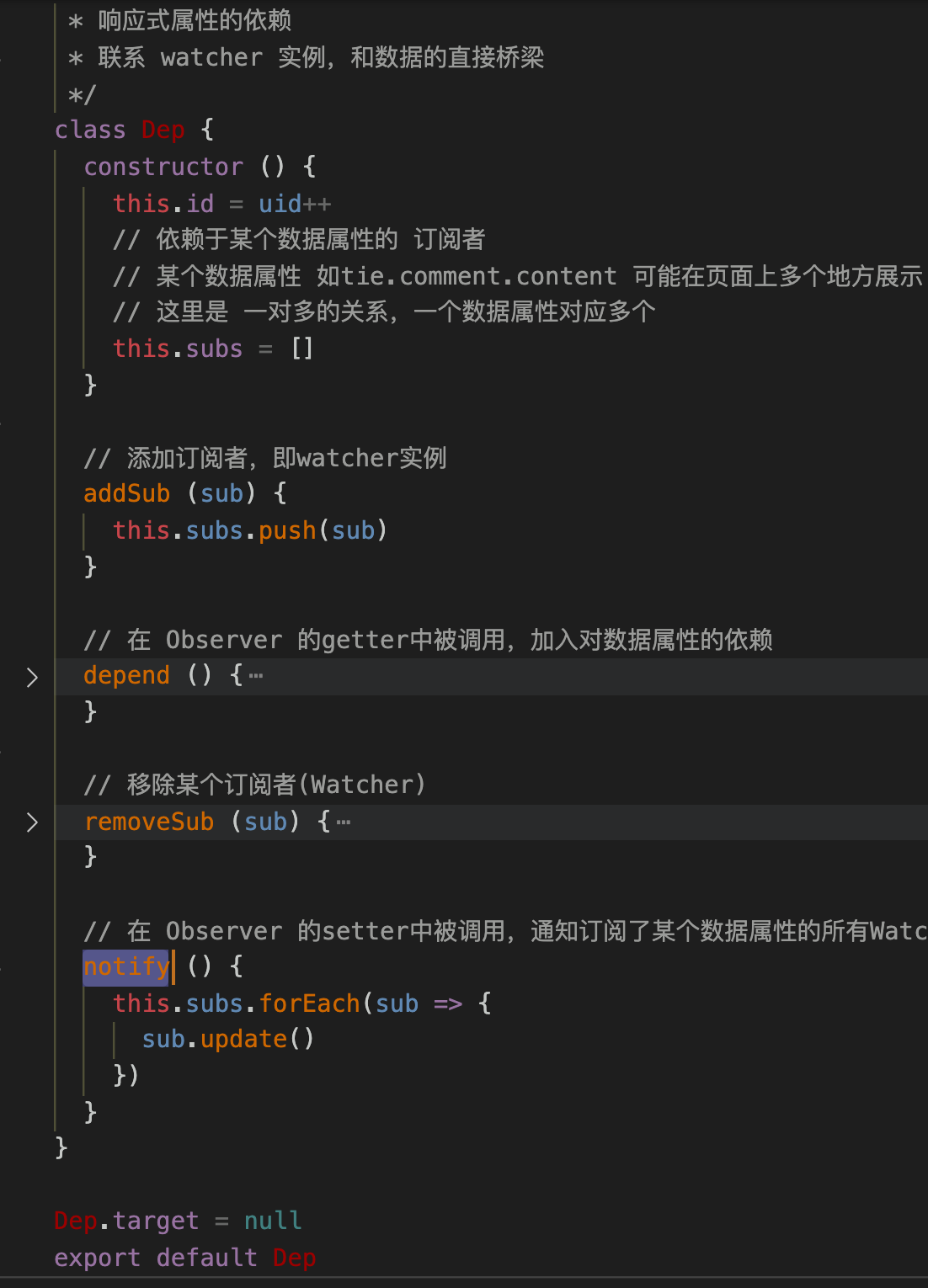The width and height of the screenshot is (928, 1288).
Task: Click uid++ in the constructor
Action: point(295,204)
